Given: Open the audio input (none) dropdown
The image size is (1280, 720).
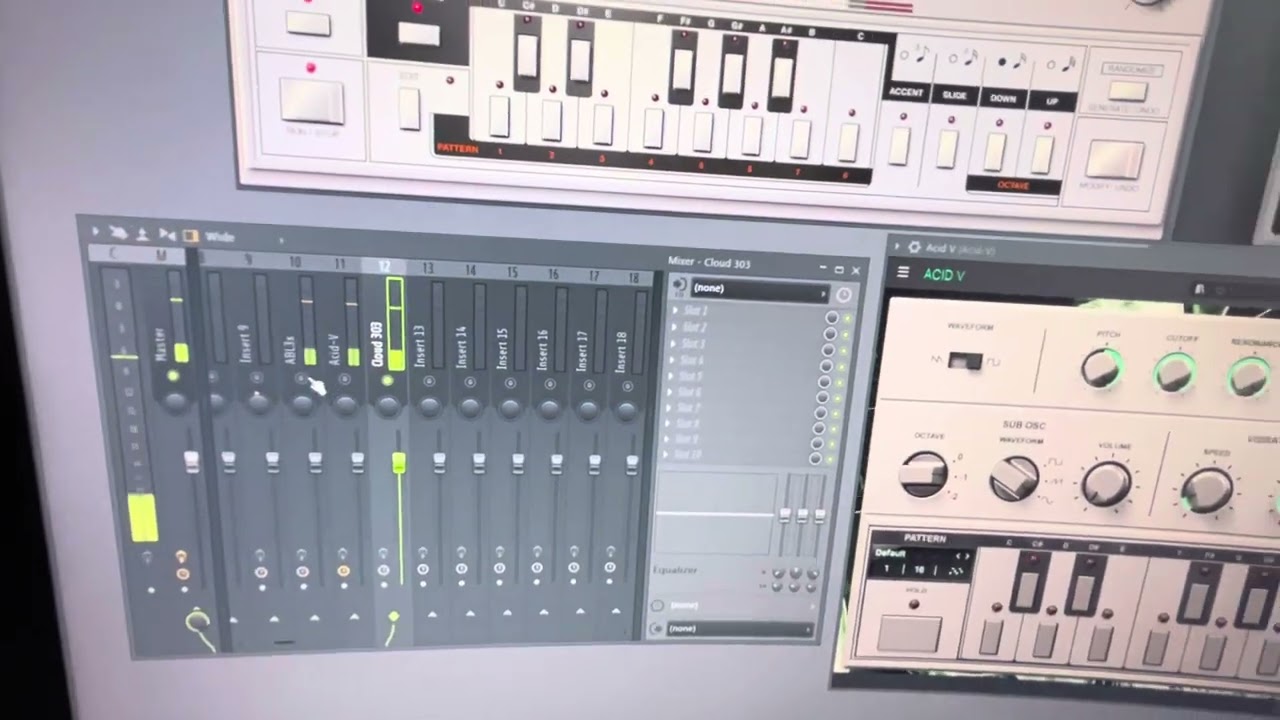Looking at the screenshot, I should [x=759, y=289].
